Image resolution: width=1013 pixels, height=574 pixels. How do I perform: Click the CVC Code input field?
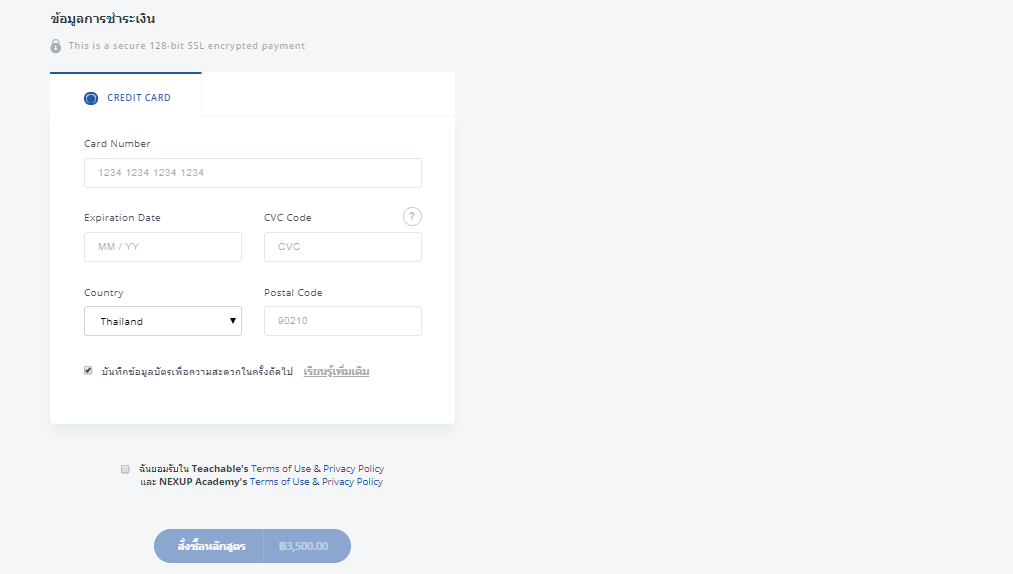(x=343, y=247)
